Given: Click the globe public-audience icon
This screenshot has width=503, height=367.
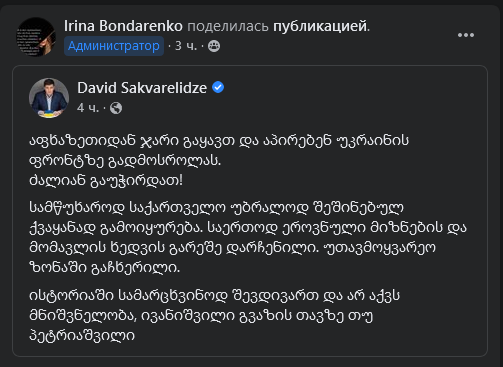Looking at the screenshot, I should 116,108.
